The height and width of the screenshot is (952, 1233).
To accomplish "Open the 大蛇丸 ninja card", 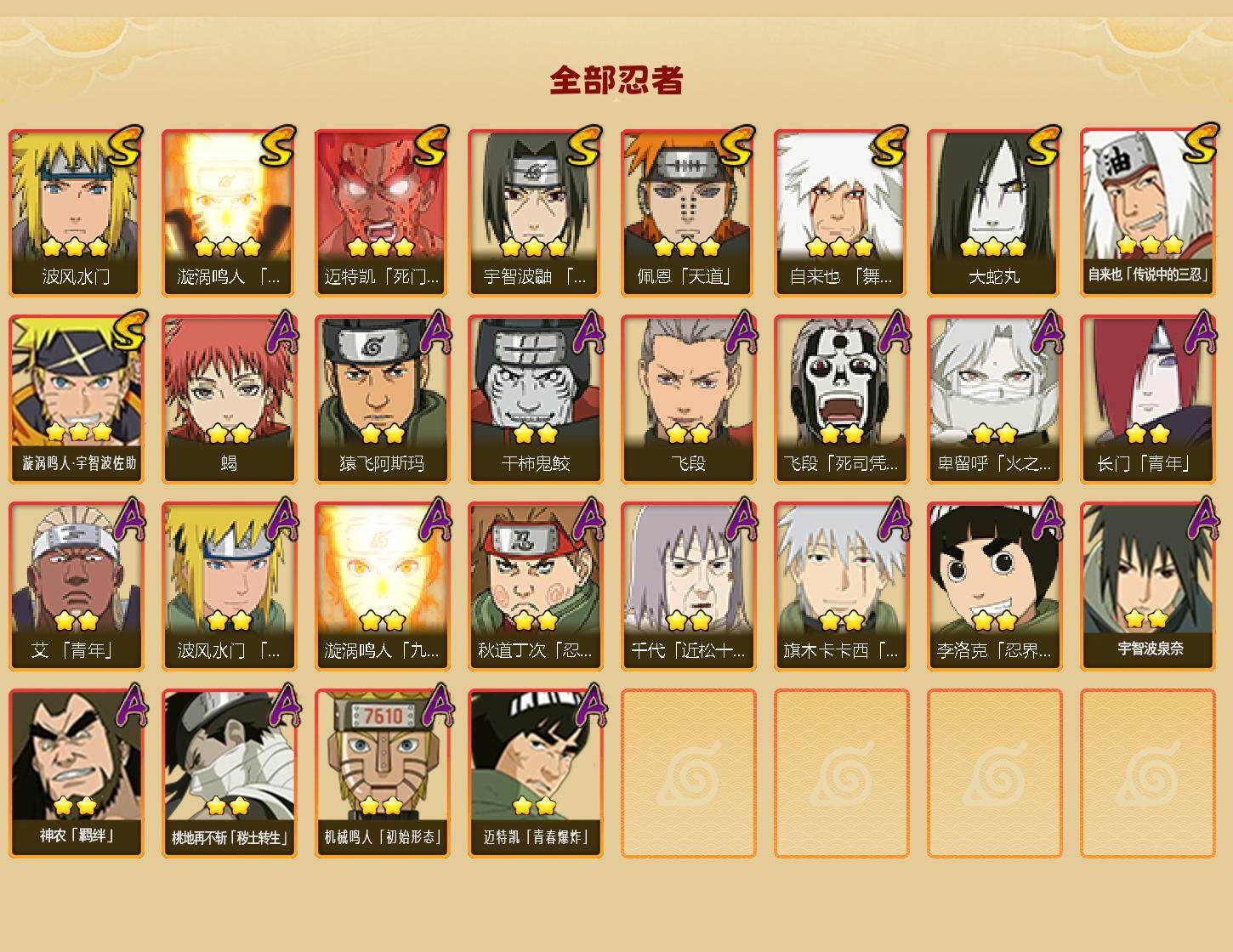I will pyautogui.click(x=994, y=212).
